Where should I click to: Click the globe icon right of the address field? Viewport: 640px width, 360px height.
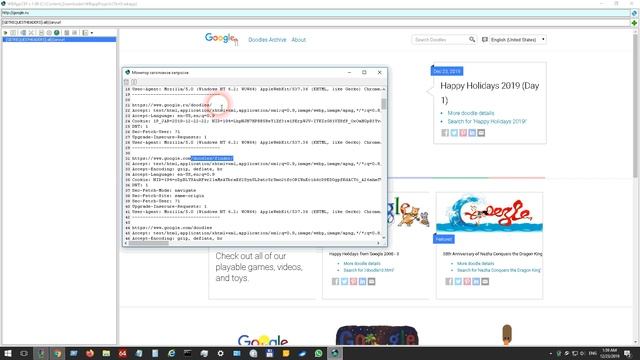click(634, 13)
